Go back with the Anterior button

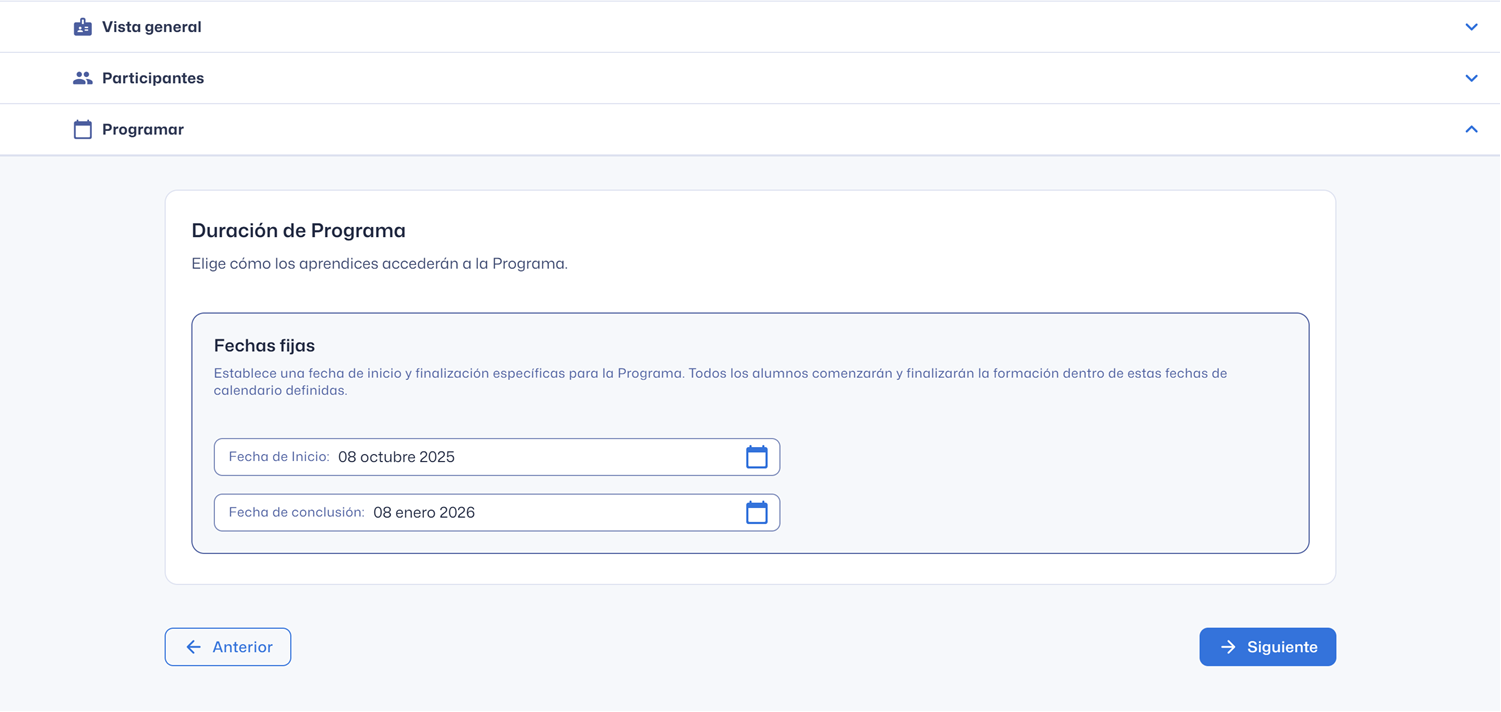click(x=228, y=647)
